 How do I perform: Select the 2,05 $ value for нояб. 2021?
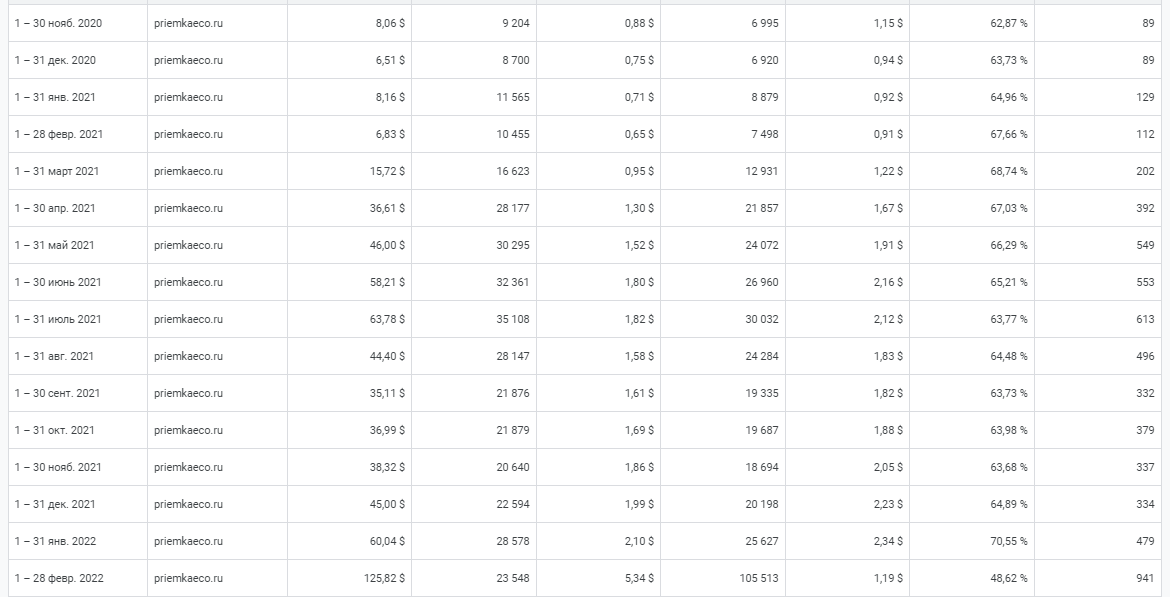click(x=887, y=467)
